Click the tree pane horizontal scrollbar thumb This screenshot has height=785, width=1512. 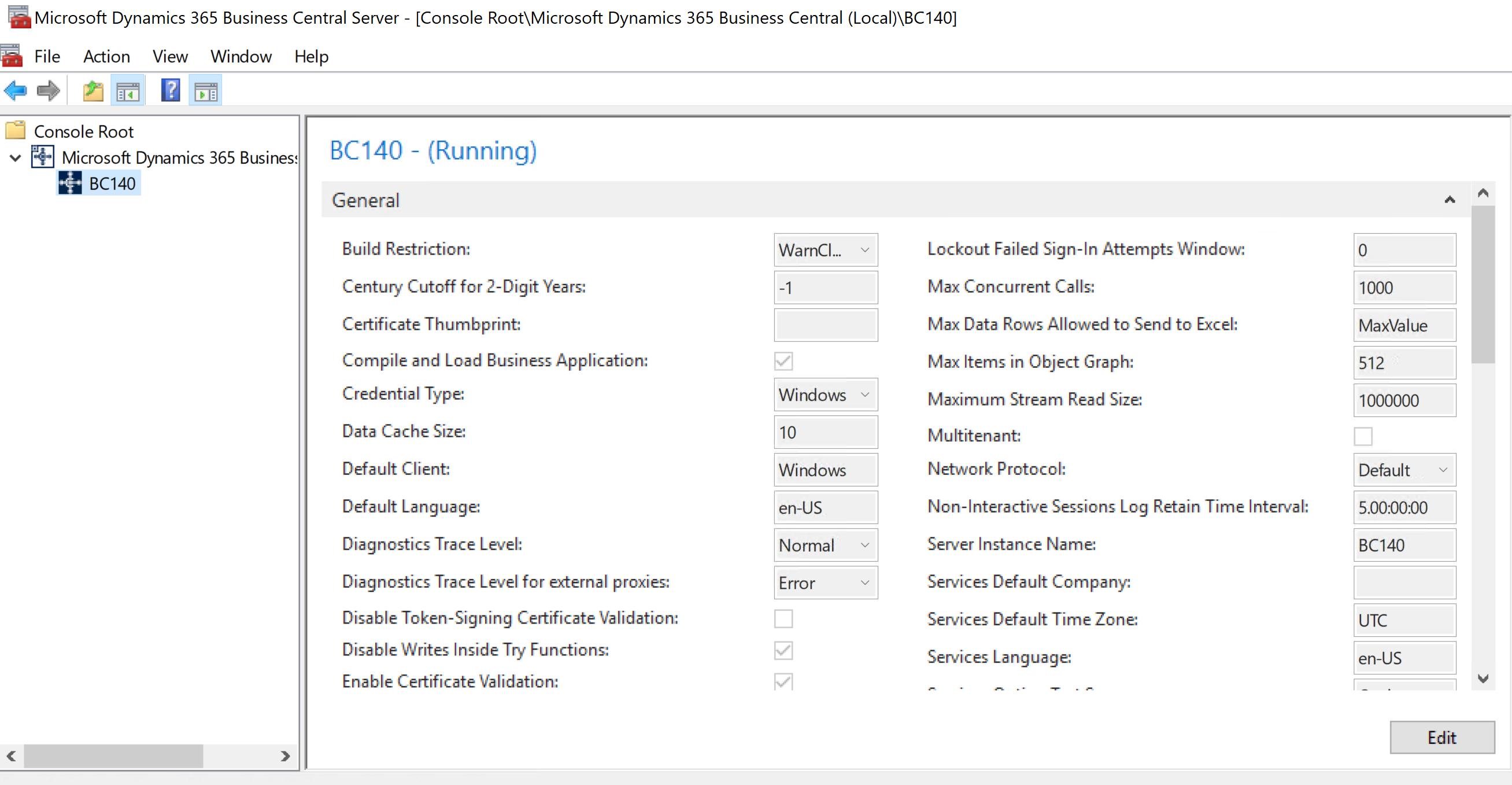tap(113, 755)
